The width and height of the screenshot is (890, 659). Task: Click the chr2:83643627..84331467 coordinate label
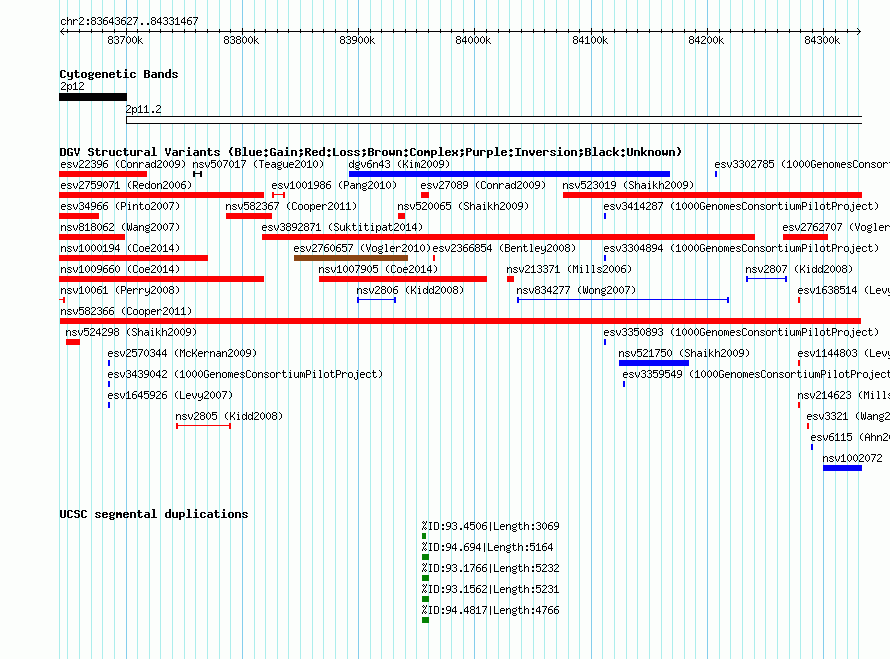[x=129, y=21]
